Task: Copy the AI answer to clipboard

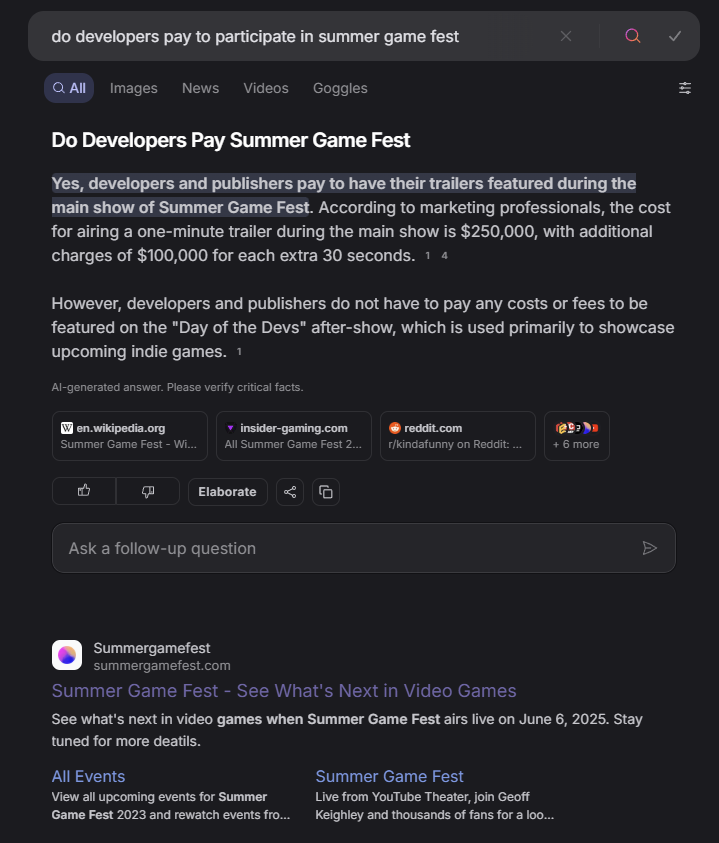Action: [325, 492]
